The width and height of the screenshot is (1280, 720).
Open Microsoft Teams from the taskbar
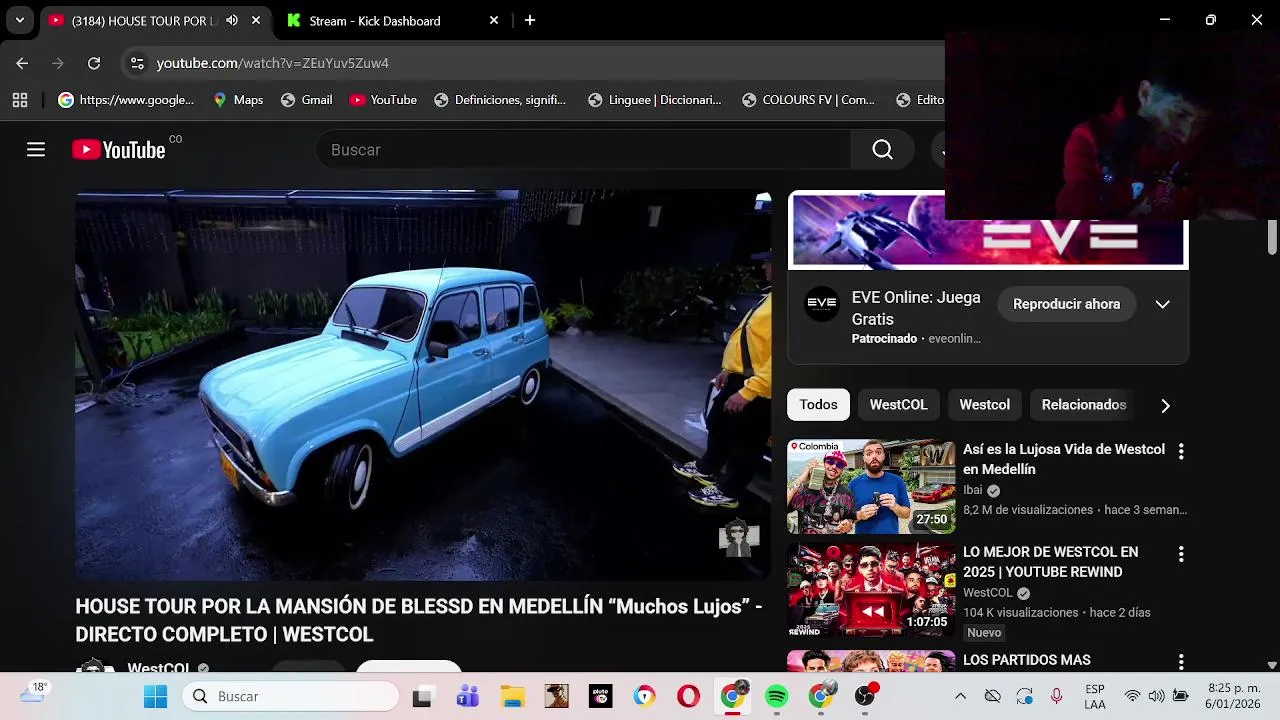(x=467, y=697)
